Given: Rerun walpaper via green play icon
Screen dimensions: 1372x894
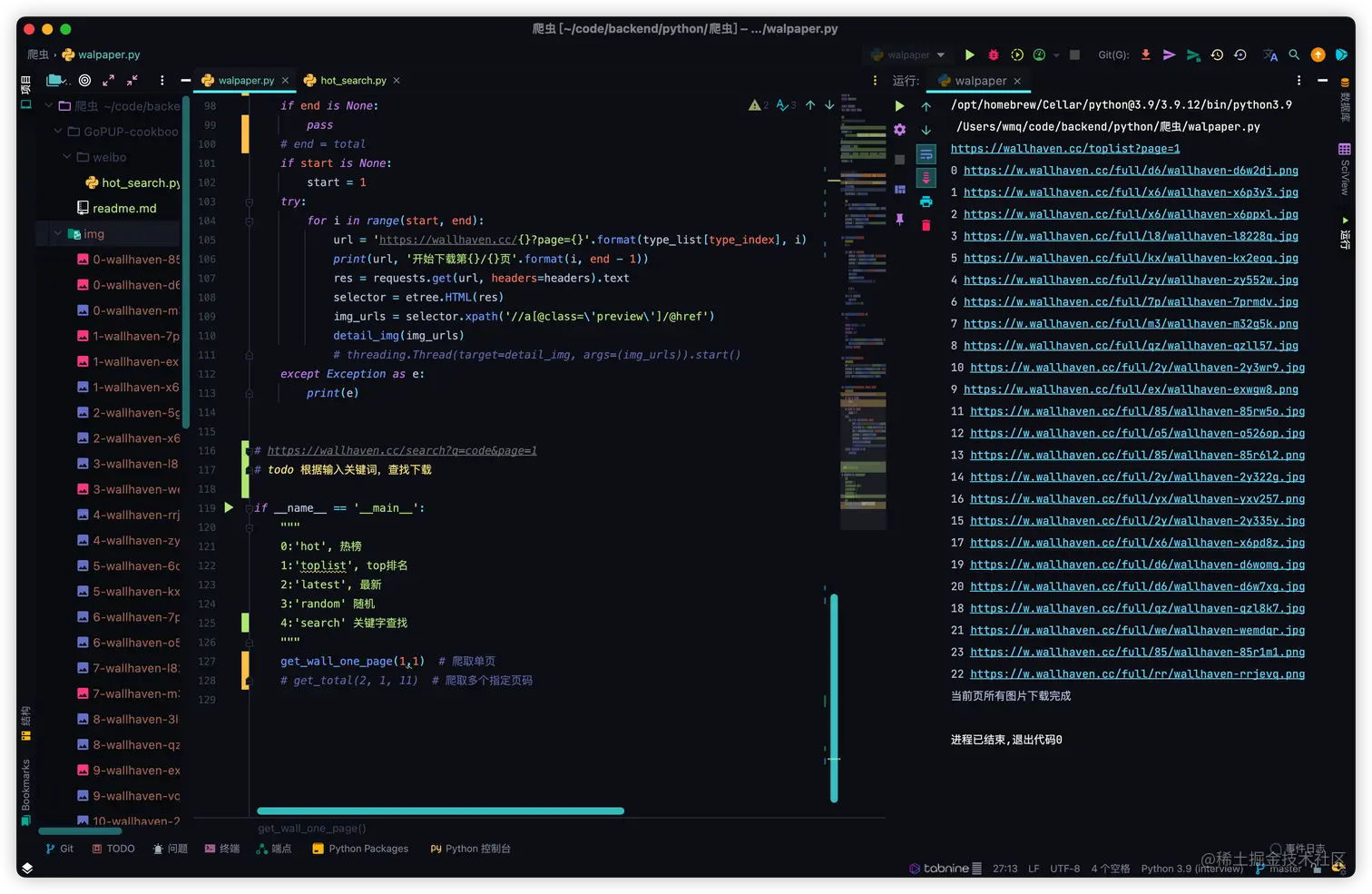Looking at the screenshot, I should (x=899, y=105).
